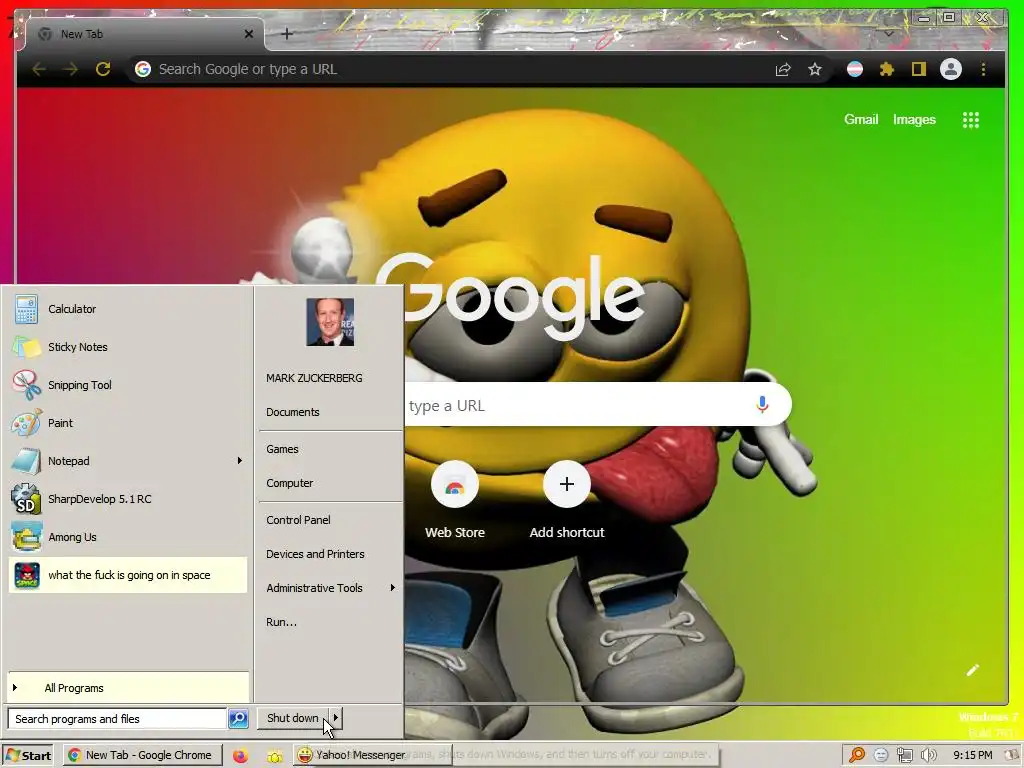Image resolution: width=1024 pixels, height=768 pixels.
Task: Click the orange magnifier tray icon
Action: point(857,755)
